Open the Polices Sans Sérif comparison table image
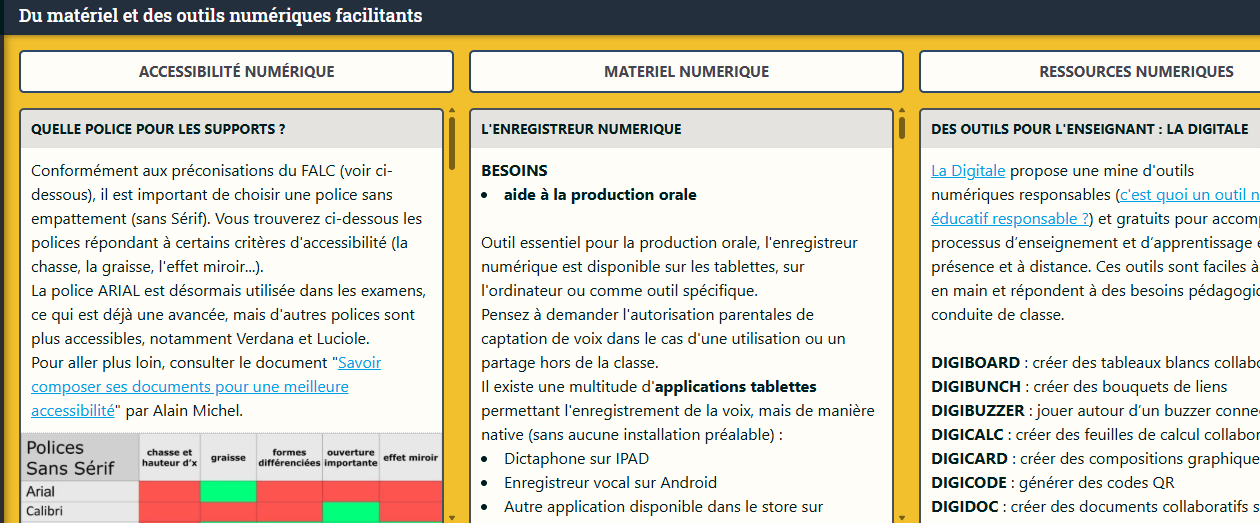Screen dimensions: 1260x523 230,478
